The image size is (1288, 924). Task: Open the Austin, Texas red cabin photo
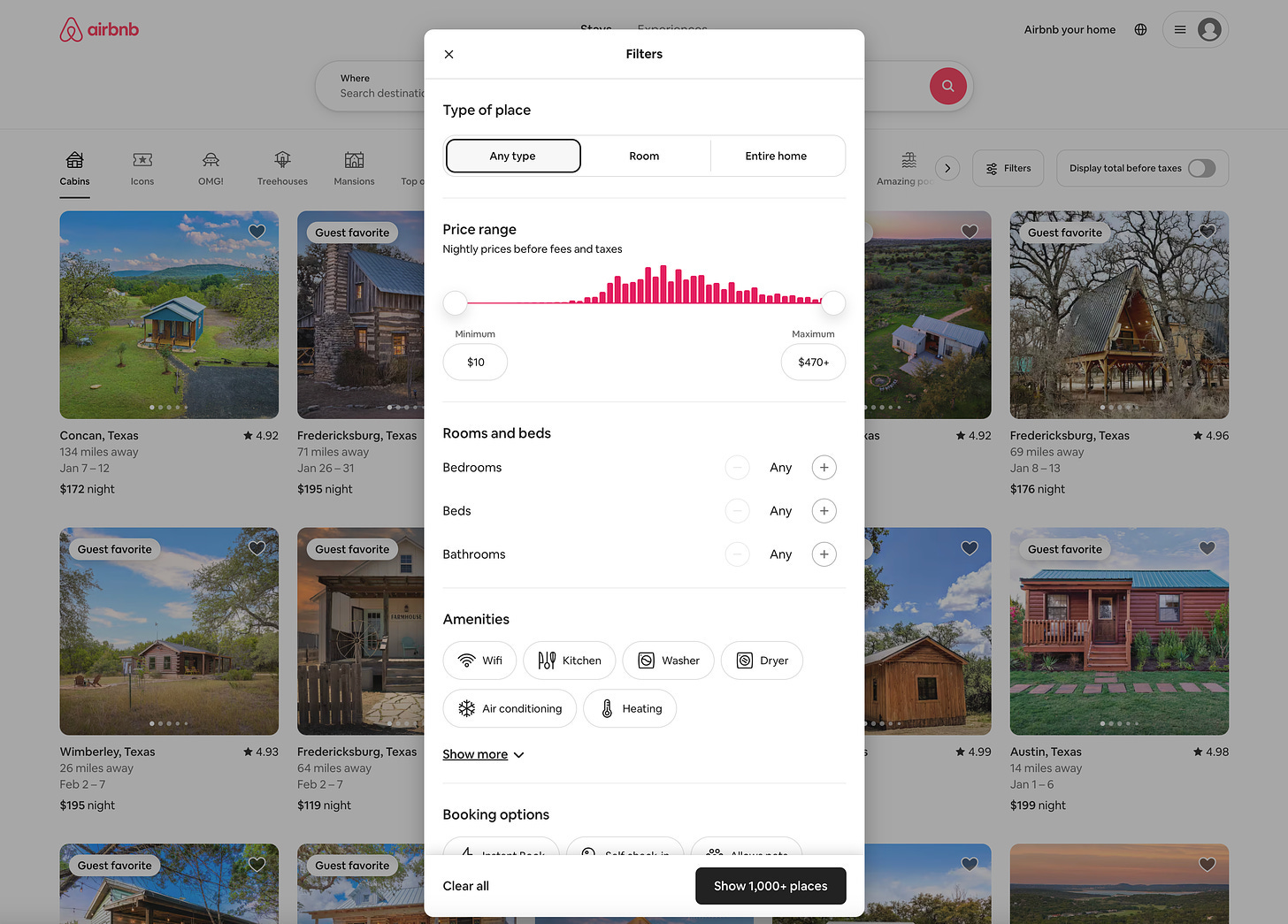(1119, 631)
